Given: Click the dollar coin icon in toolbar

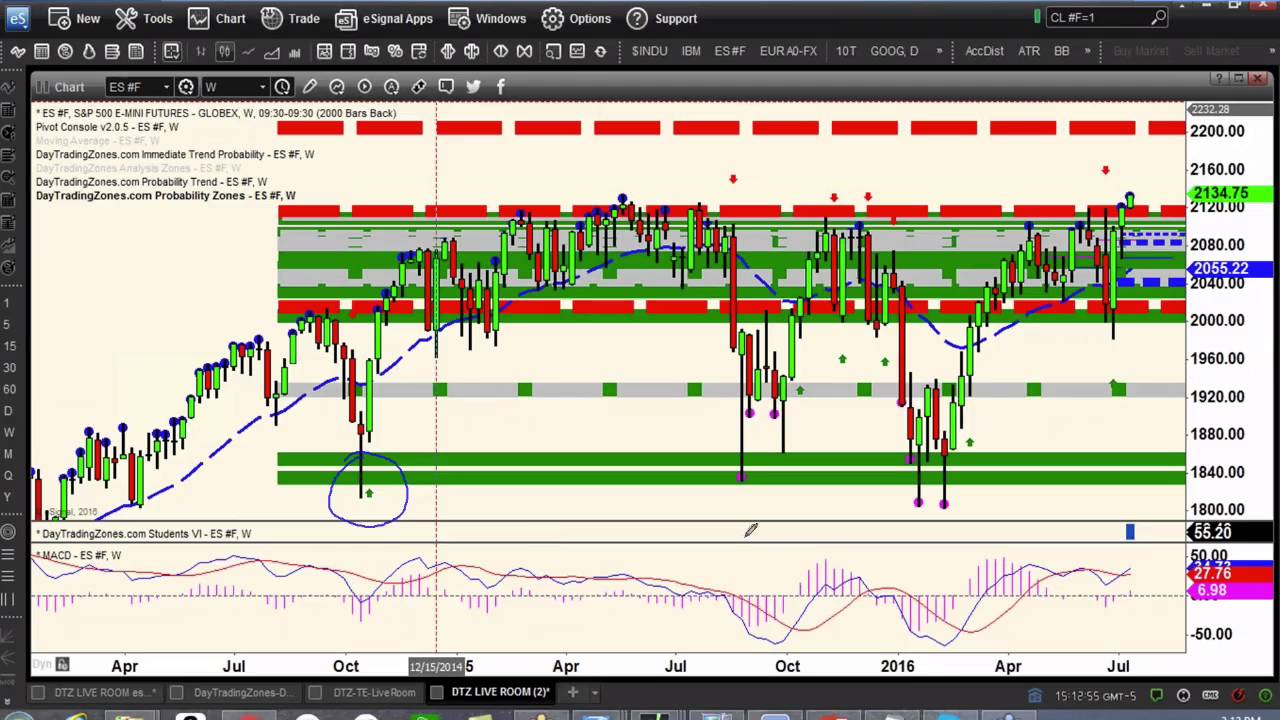Looking at the screenshot, I should point(65,51).
